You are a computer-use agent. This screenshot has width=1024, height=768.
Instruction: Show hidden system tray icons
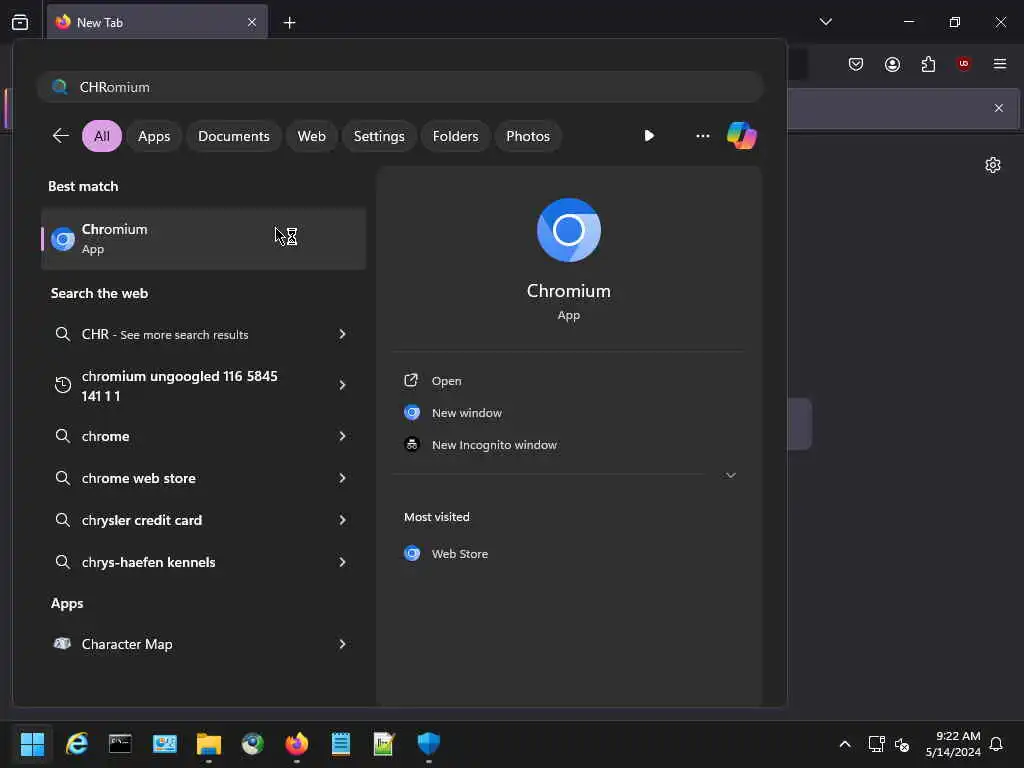click(x=844, y=744)
